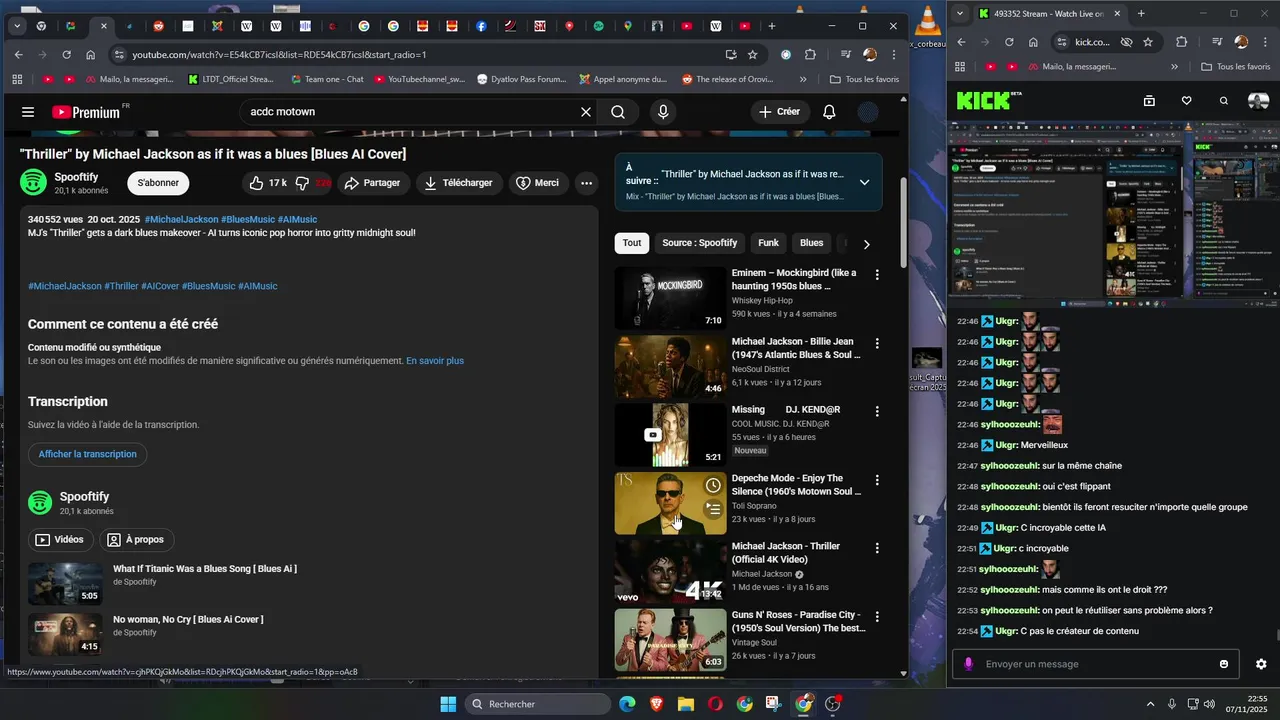Open the YouTube hamburger guide menu
1280x720 pixels.
click(28, 112)
